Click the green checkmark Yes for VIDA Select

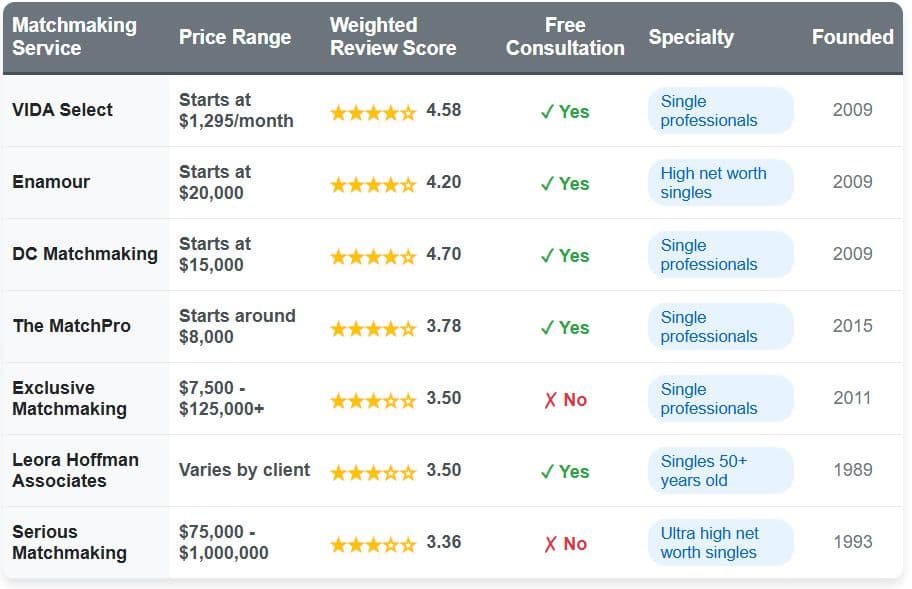[x=565, y=112]
